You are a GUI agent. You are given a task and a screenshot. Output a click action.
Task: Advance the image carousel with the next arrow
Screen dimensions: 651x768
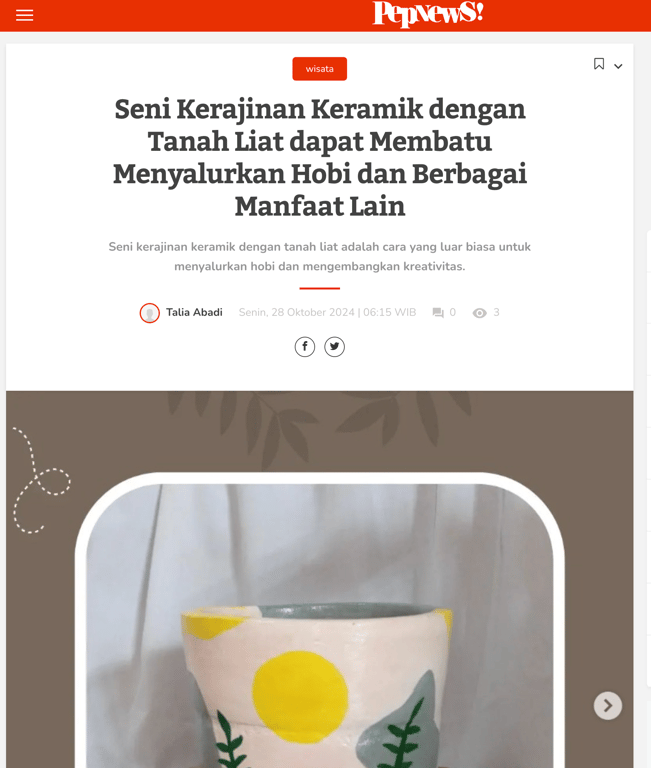(608, 705)
